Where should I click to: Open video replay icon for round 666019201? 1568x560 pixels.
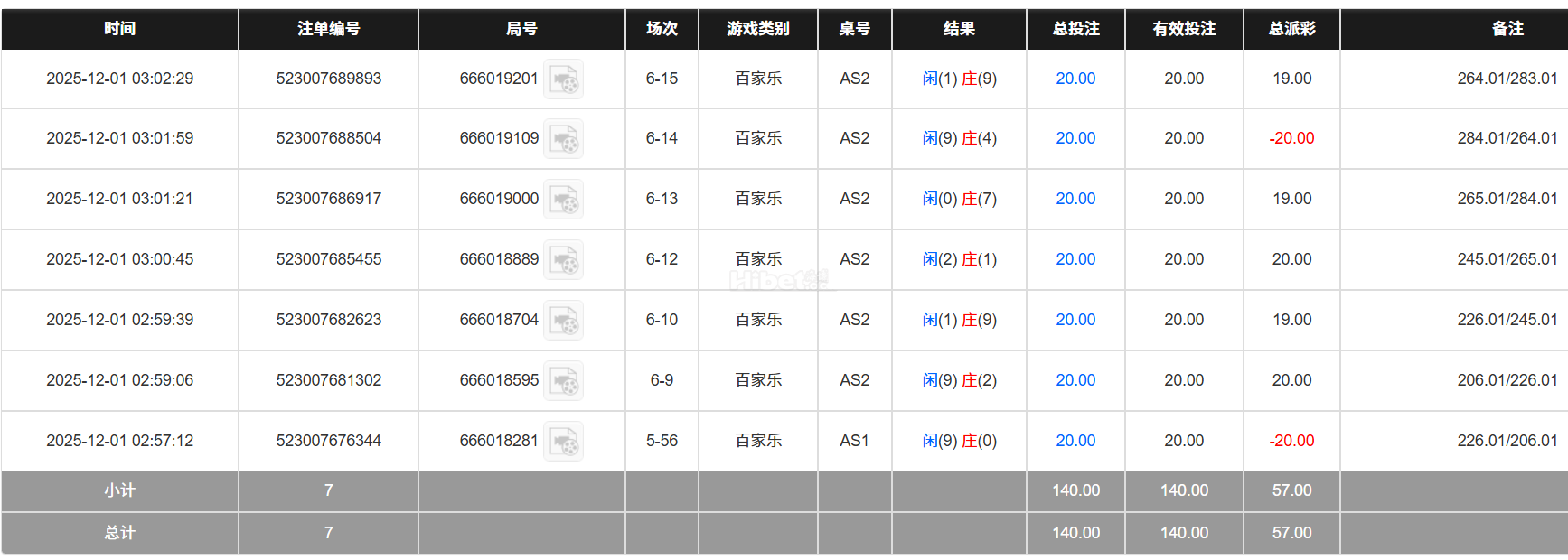pyautogui.click(x=563, y=79)
